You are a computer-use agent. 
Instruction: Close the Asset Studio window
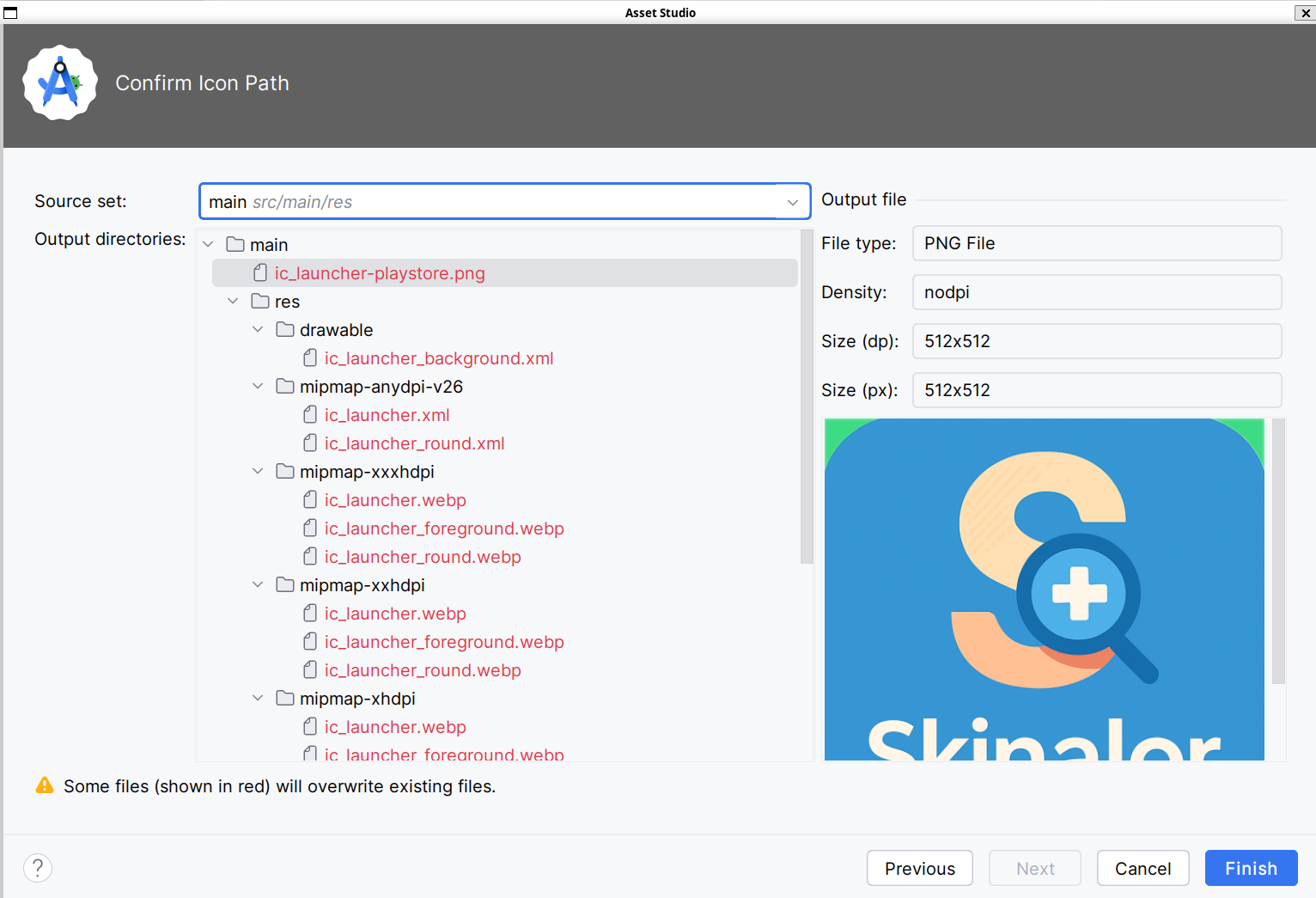click(x=1305, y=13)
